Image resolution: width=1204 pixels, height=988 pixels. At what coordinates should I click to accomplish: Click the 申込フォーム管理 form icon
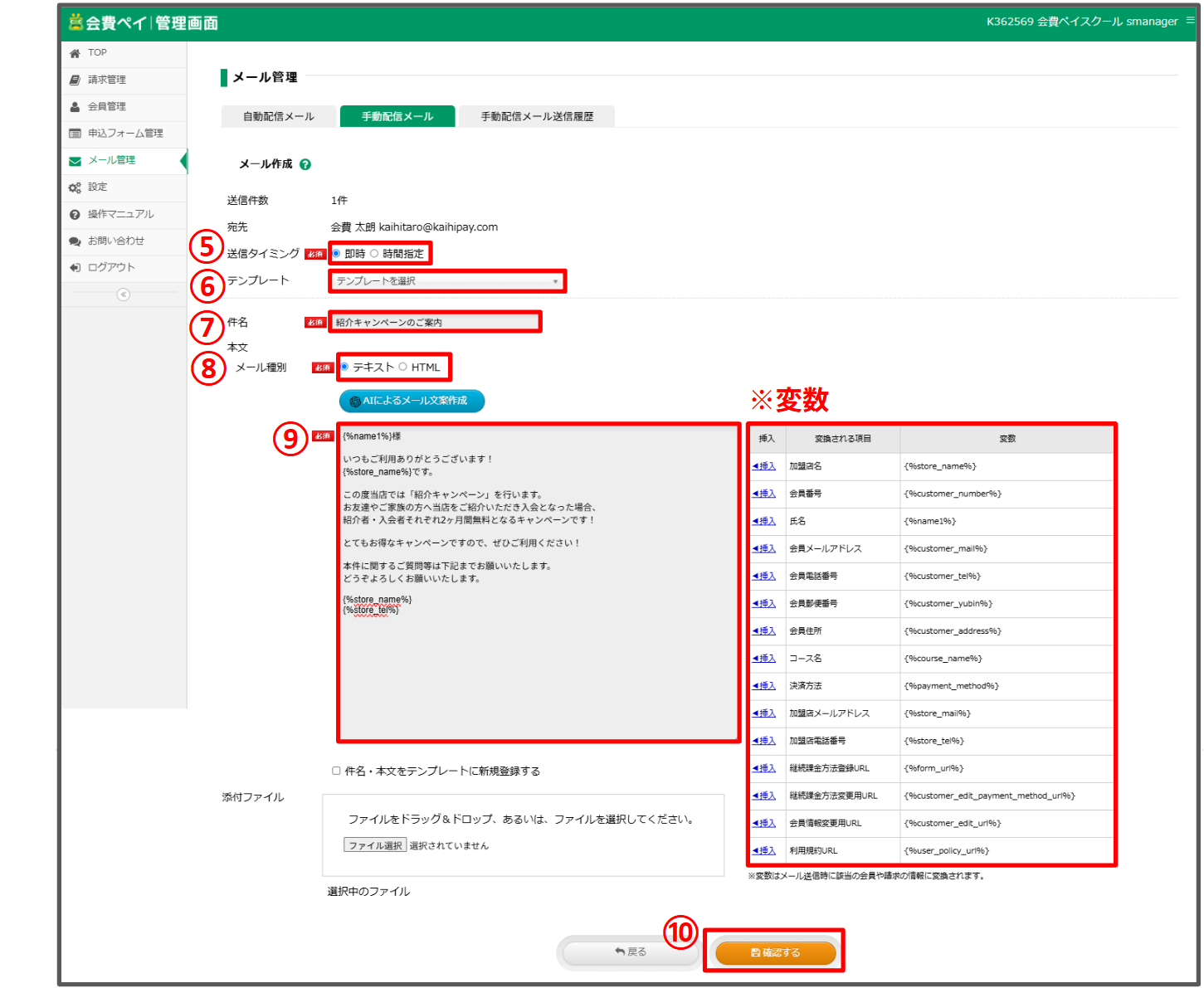point(75,134)
